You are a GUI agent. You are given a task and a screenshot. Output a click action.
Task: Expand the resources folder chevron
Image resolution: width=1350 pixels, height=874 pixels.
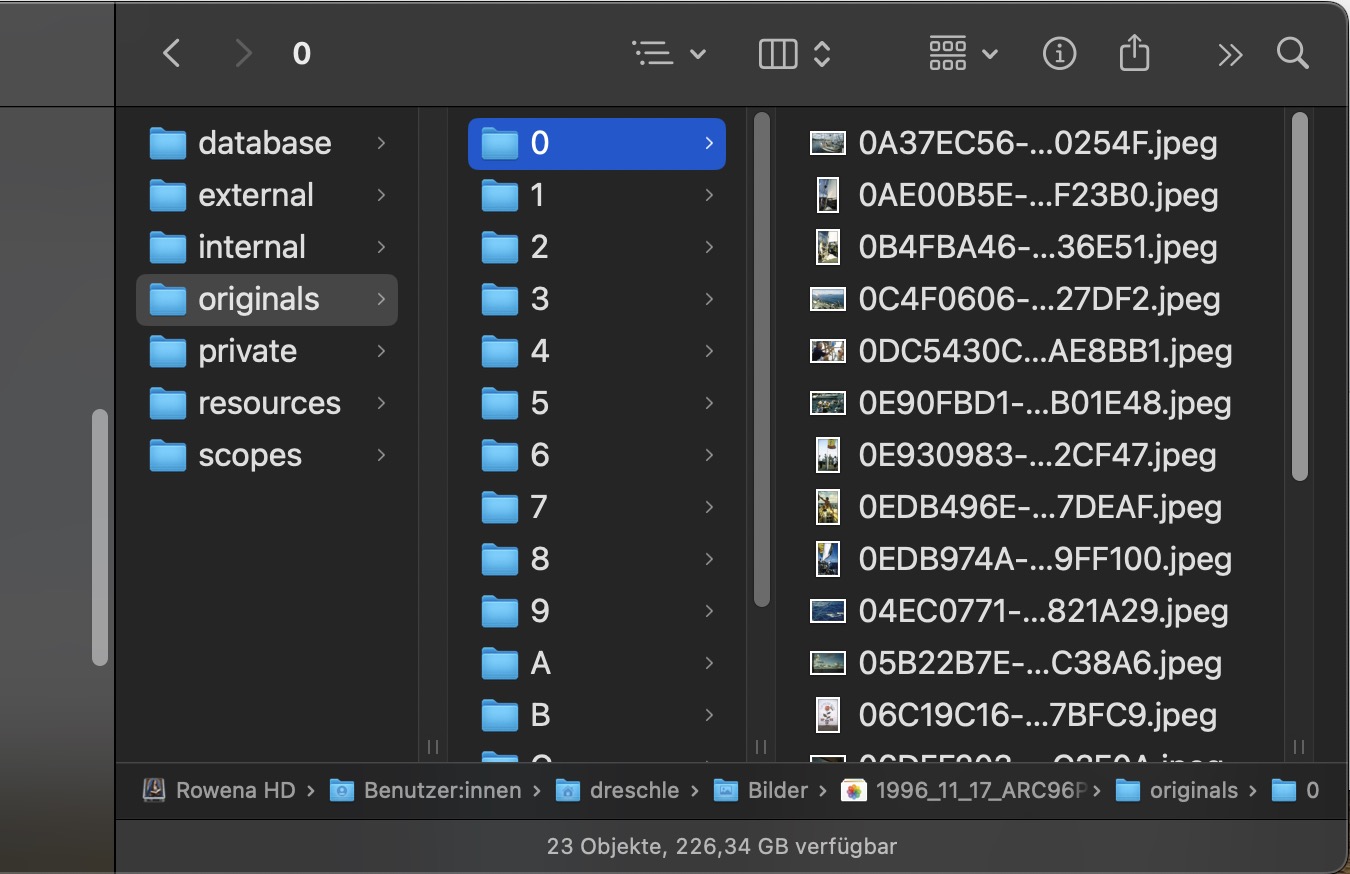pyautogui.click(x=381, y=403)
